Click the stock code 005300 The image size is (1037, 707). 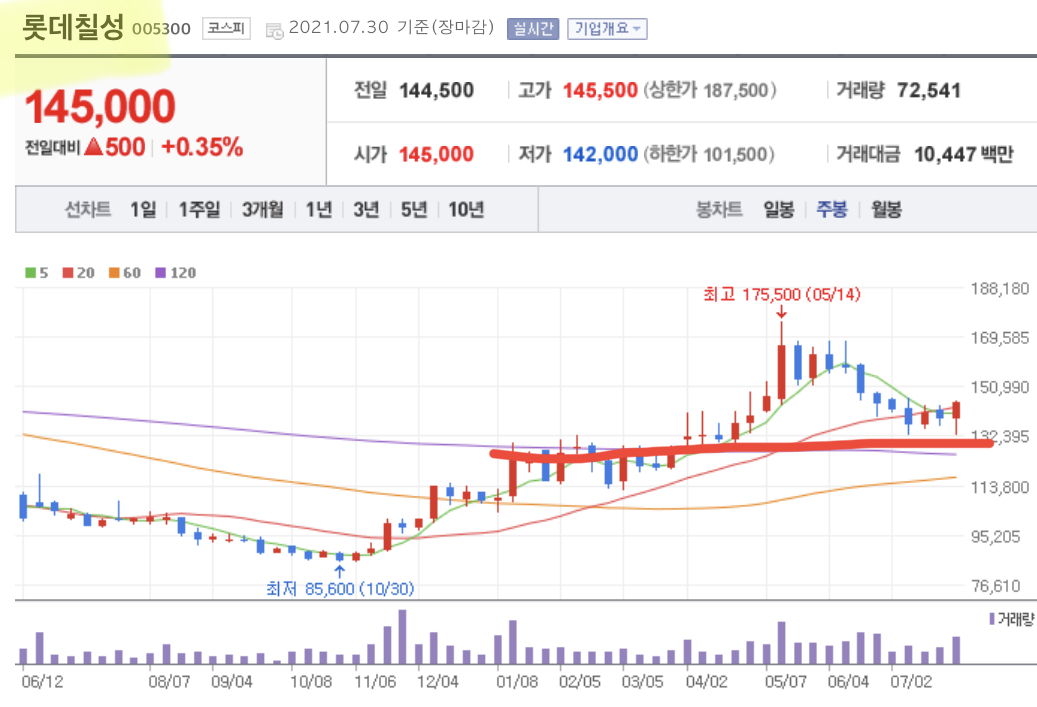click(x=161, y=29)
